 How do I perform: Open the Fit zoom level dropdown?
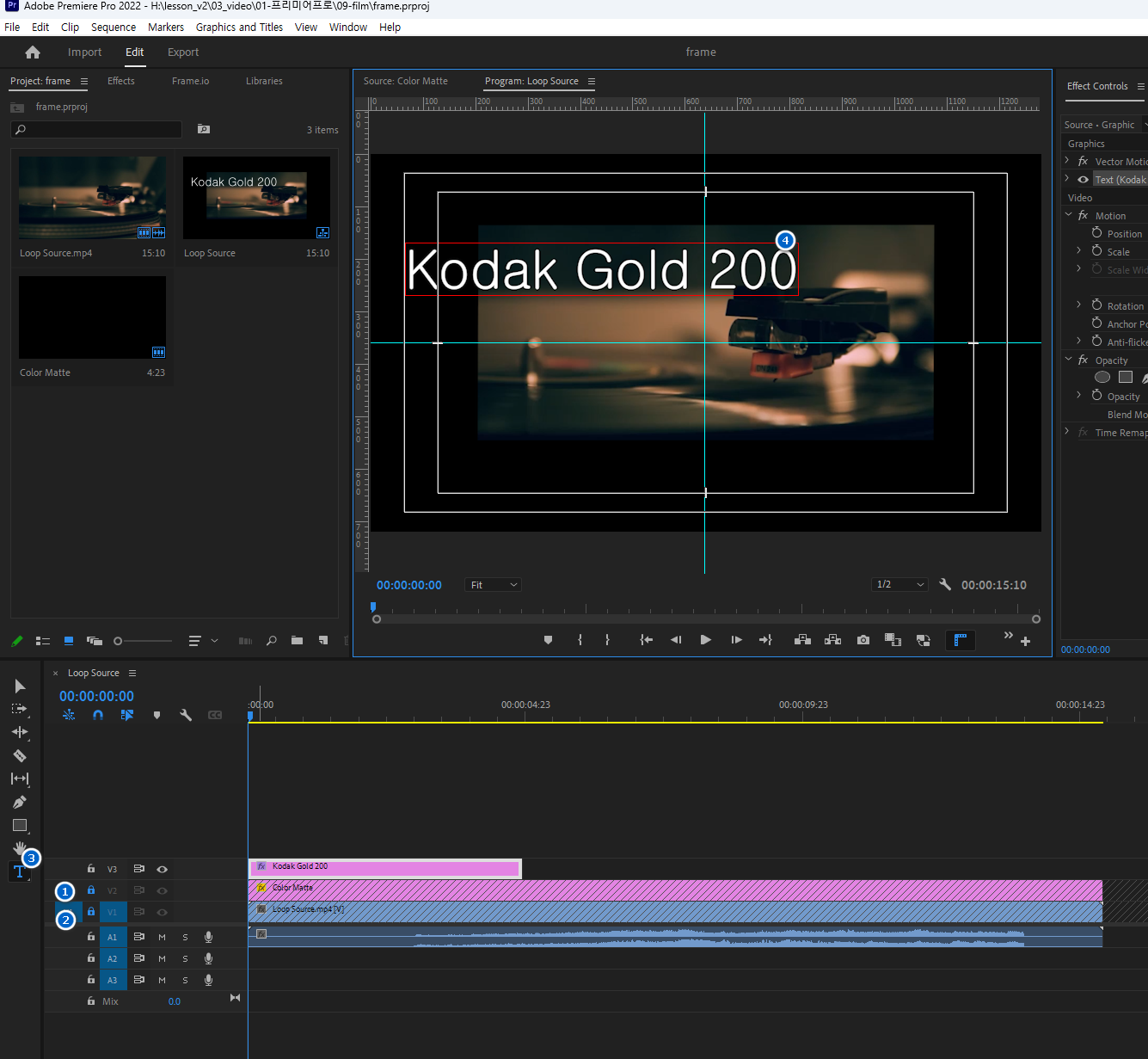point(494,585)
